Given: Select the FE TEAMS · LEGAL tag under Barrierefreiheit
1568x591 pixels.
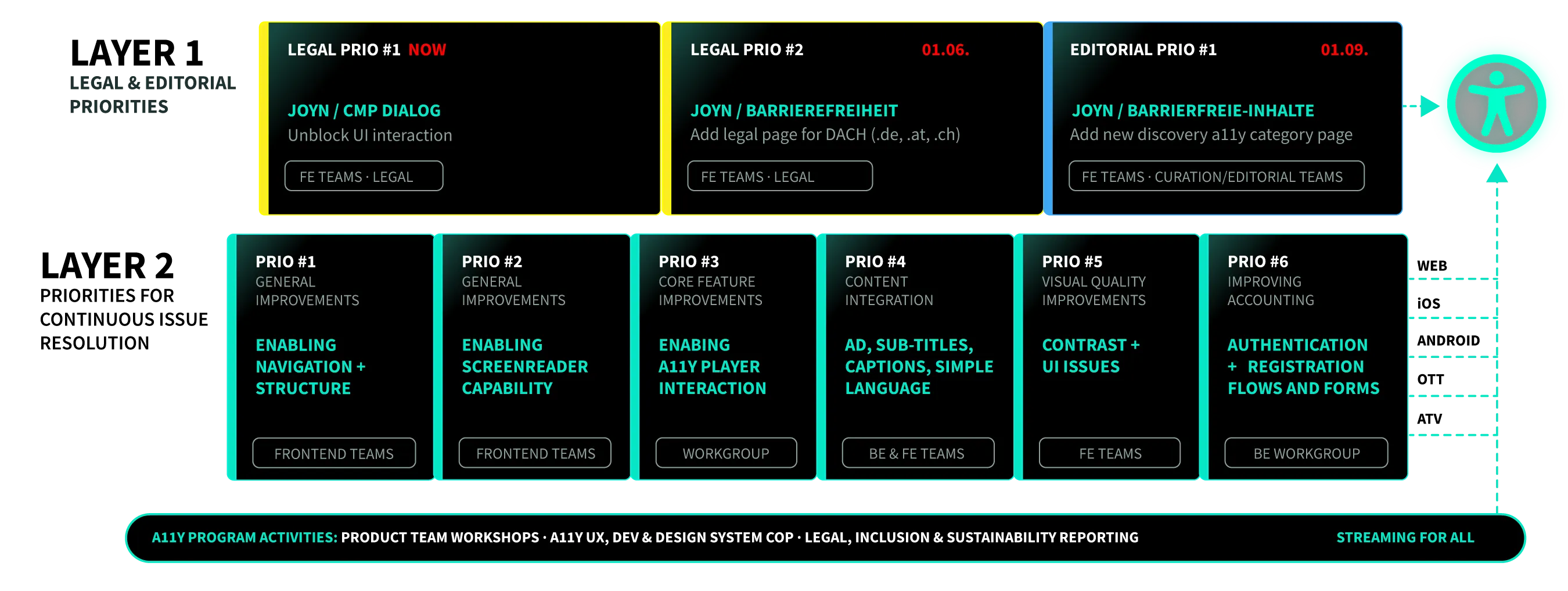Looking at the screenshot, I should tap(780, 176).
